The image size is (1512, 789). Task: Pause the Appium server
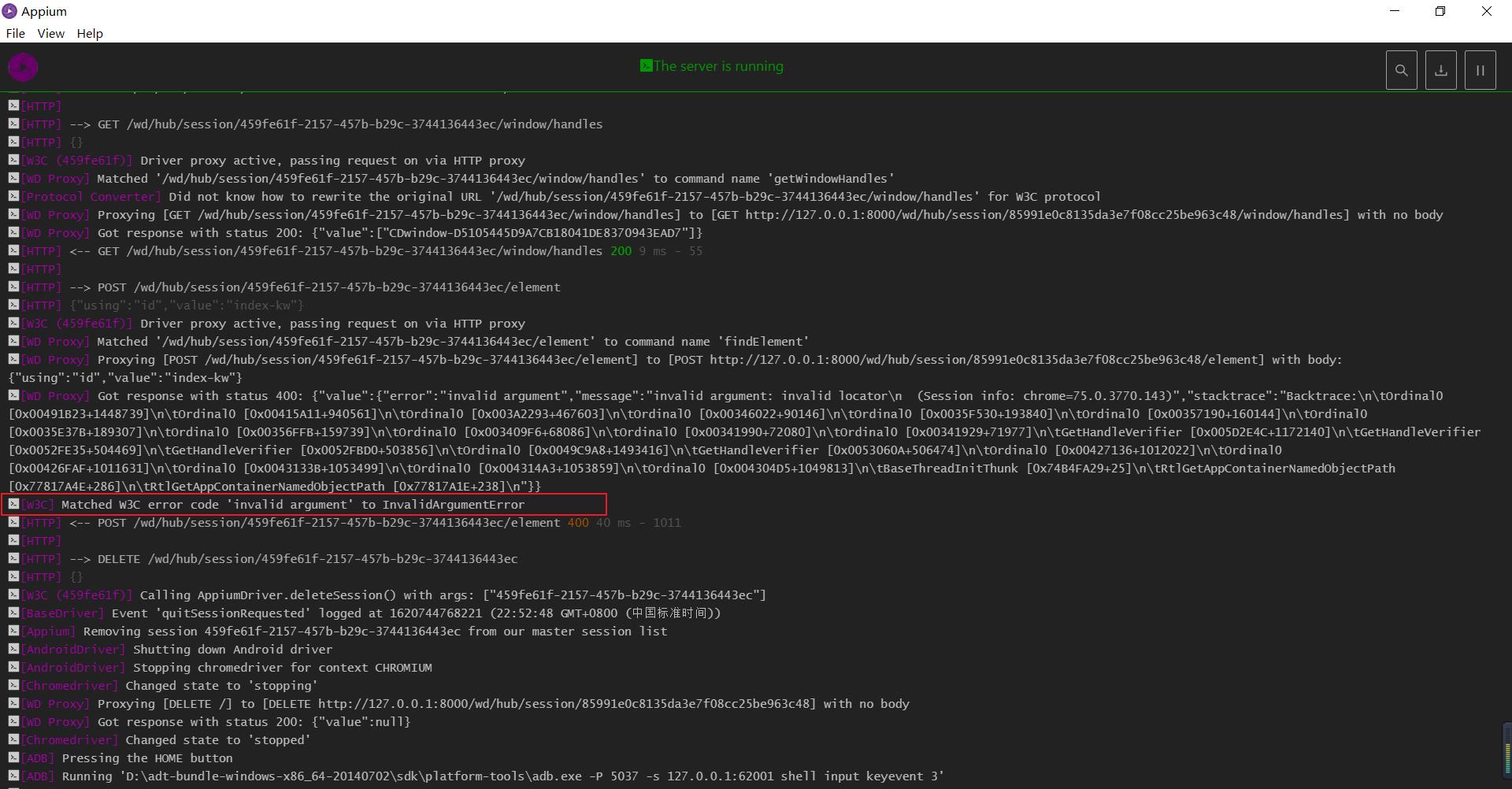click(x=1480, y=70)
